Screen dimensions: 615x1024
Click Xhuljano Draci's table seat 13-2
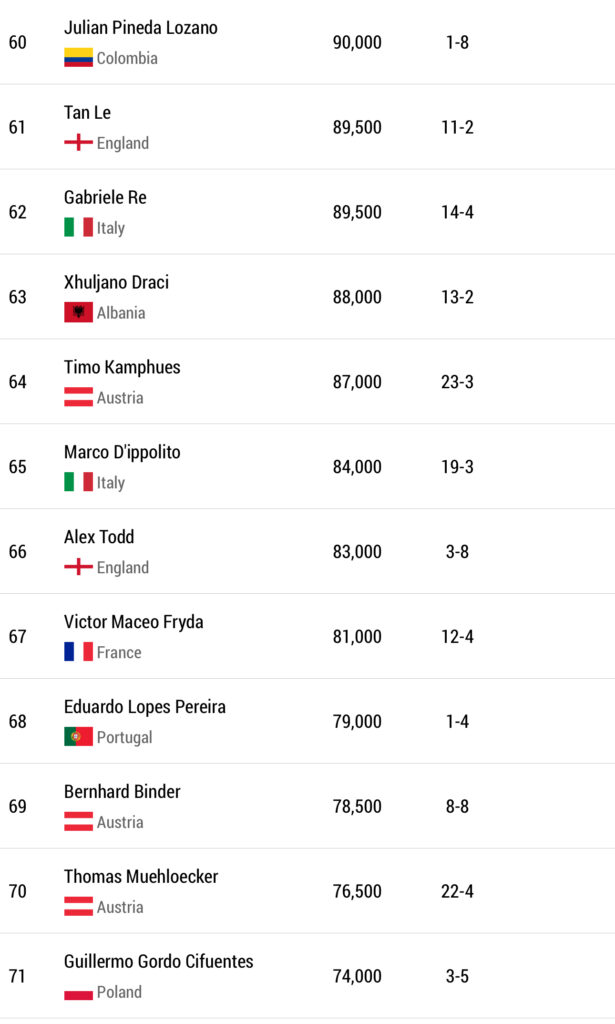[457, 297]
